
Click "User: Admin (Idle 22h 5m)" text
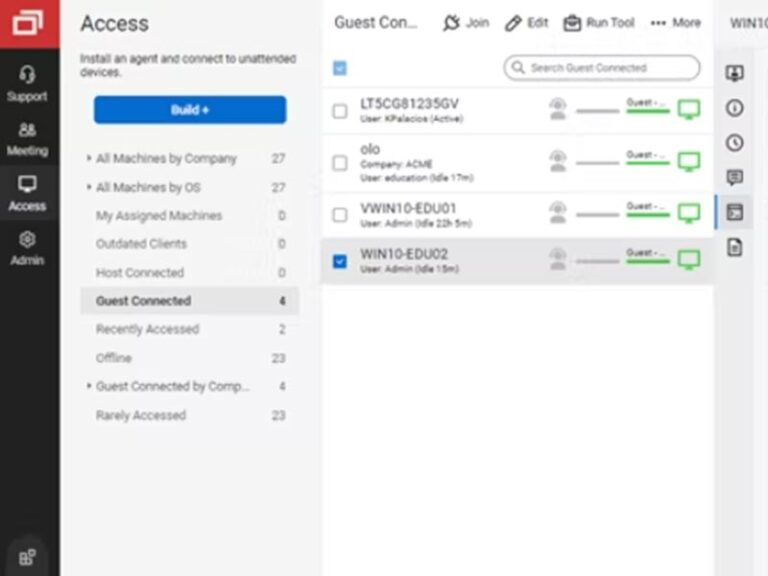coord(416,224)
